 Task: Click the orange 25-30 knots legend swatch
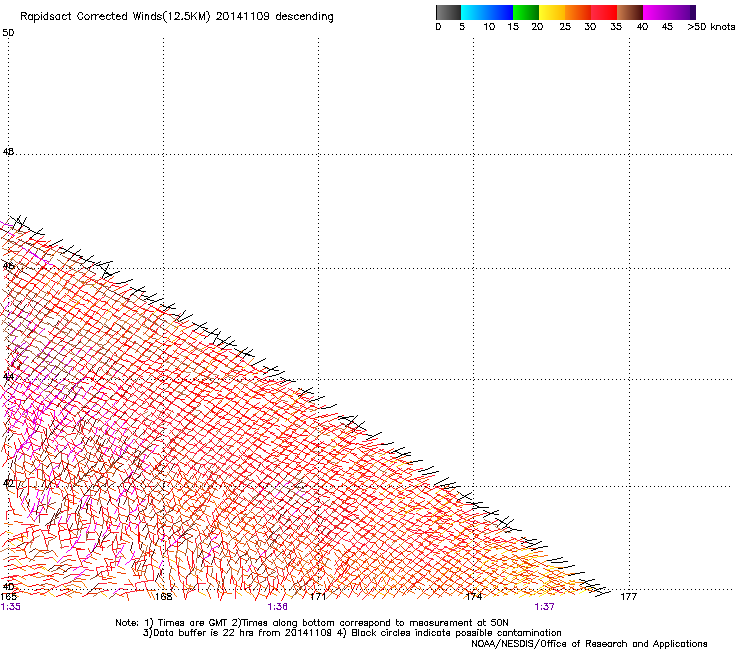coord(578,12)
